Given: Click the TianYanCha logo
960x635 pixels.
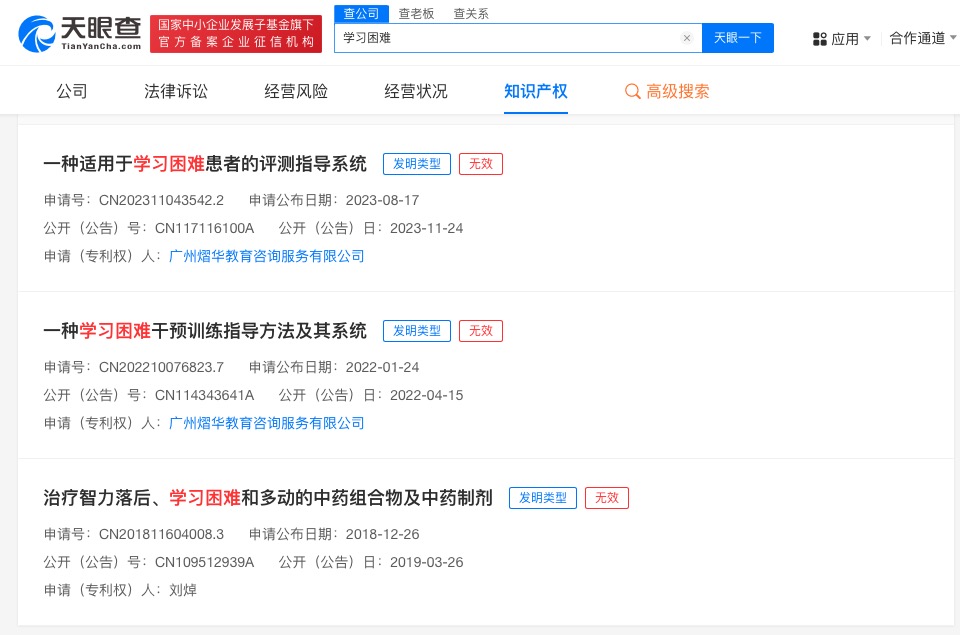Looking at the screenshot, I should [x=80, y=34].
